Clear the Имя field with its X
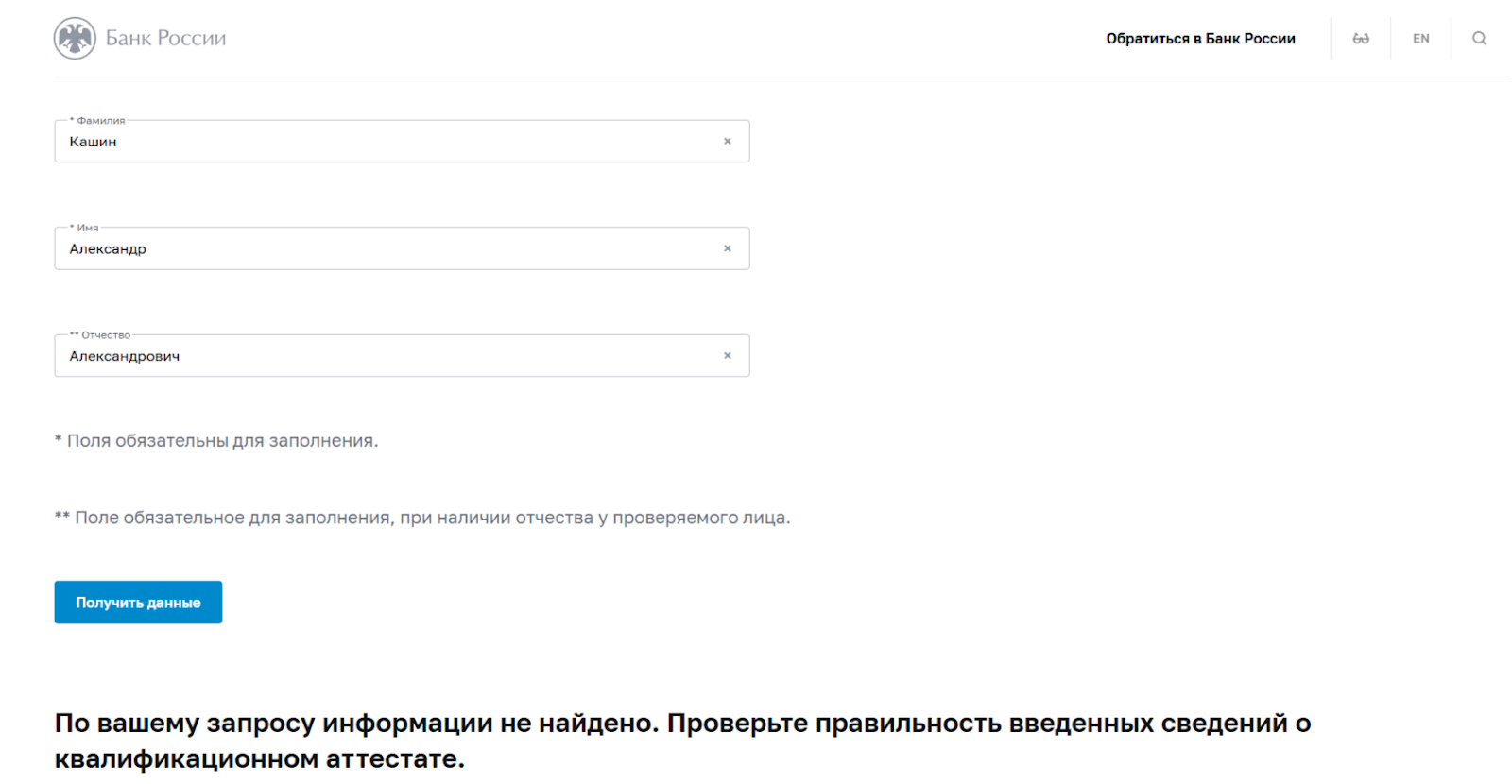 pos(727,248)
